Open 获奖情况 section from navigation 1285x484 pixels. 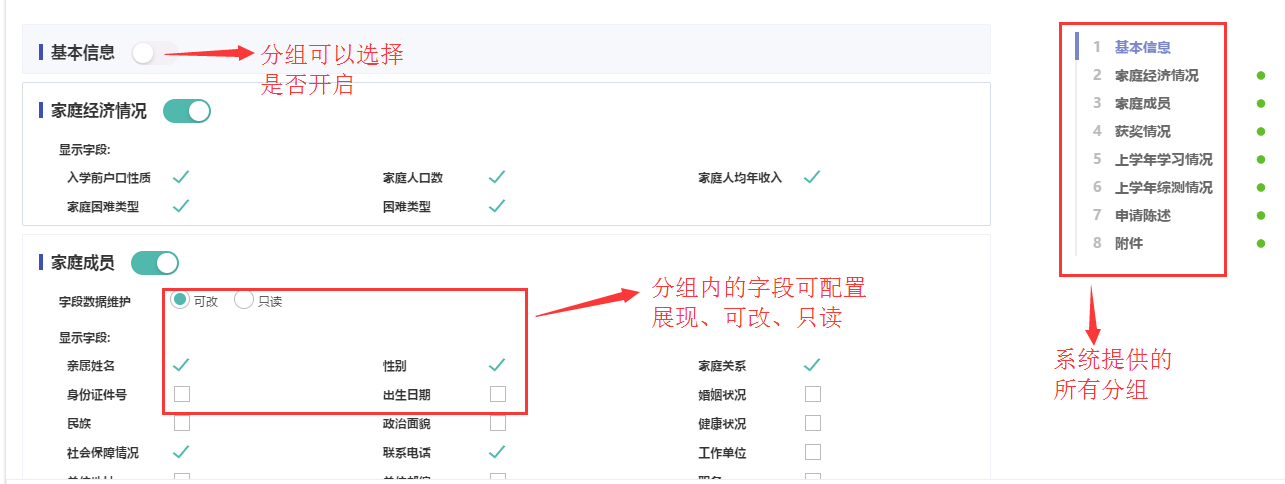pyautogui.click(x=1143, y=131)
